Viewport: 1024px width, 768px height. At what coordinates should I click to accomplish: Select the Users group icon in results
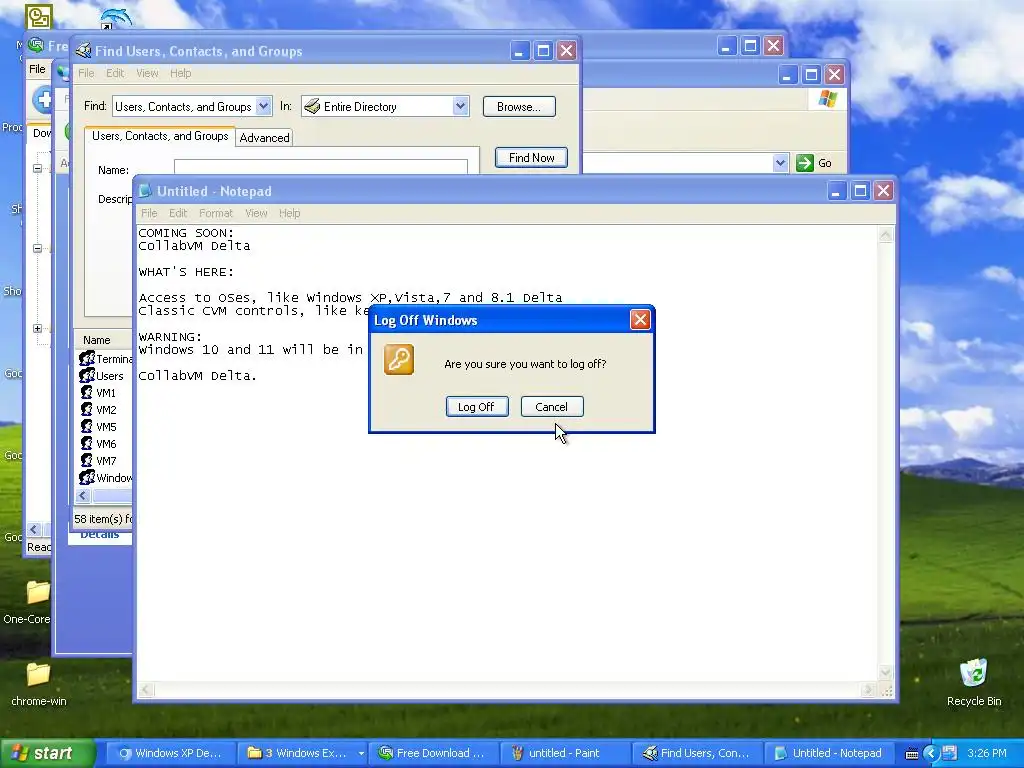[87, 376]
